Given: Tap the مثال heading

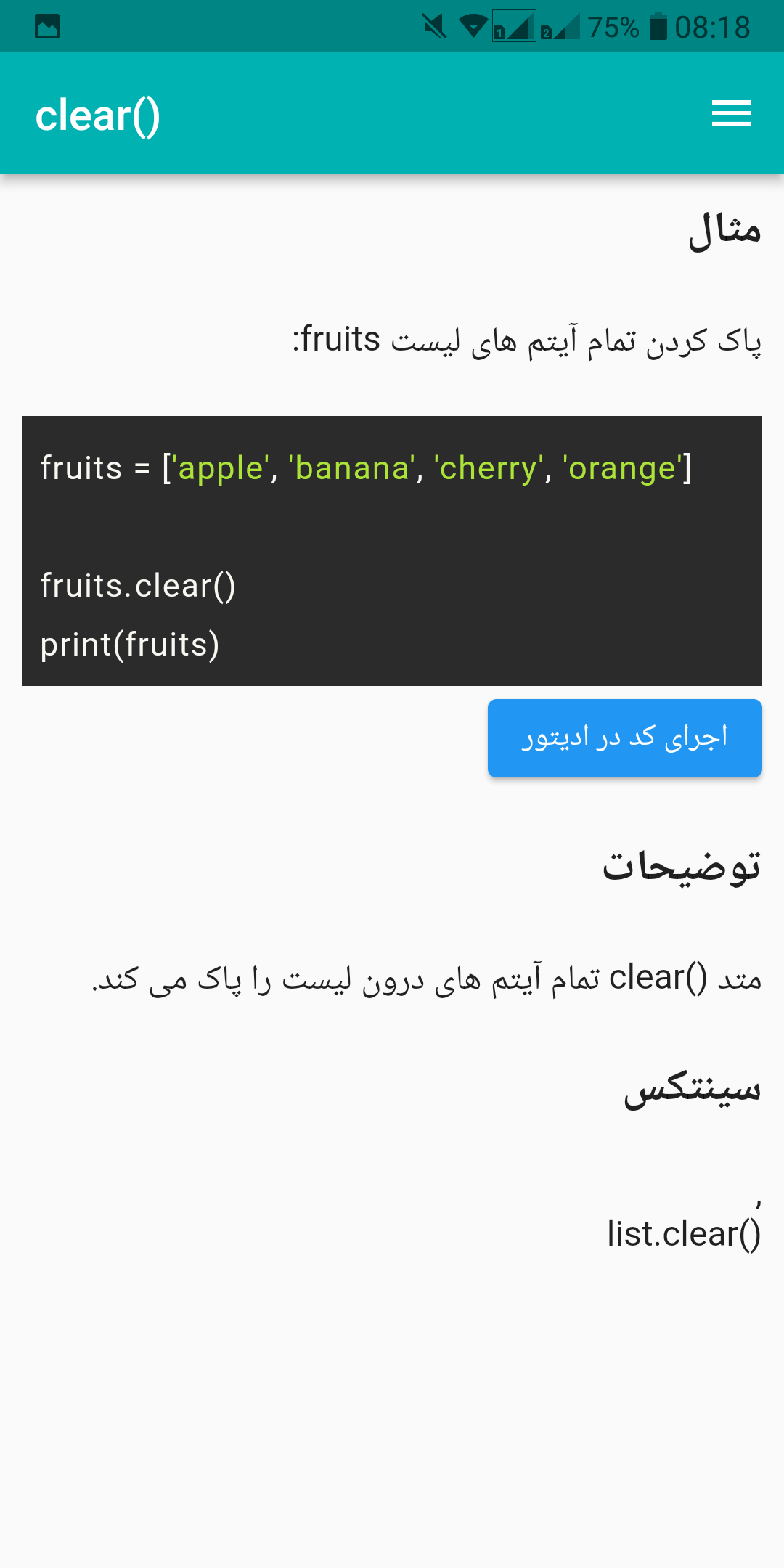Looking at the screenshot, I should (x=724, y=231).
